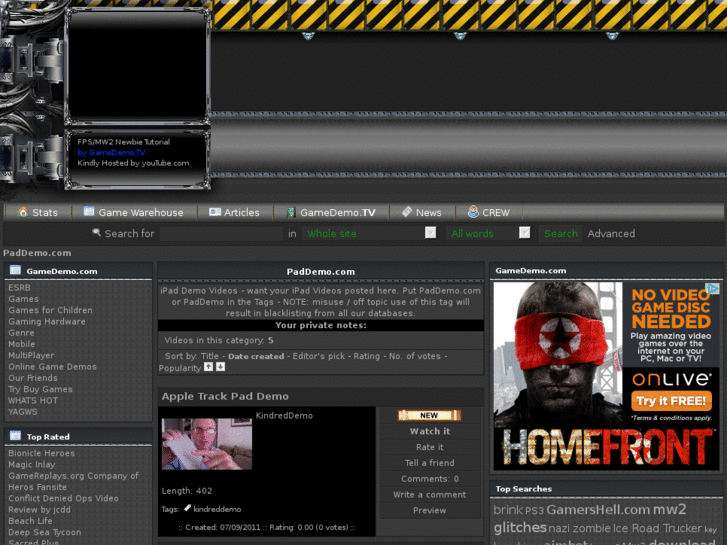Screen dimensions: 727x545
Task: Open the Games for Children category
Action: click(x=50, y=310)
